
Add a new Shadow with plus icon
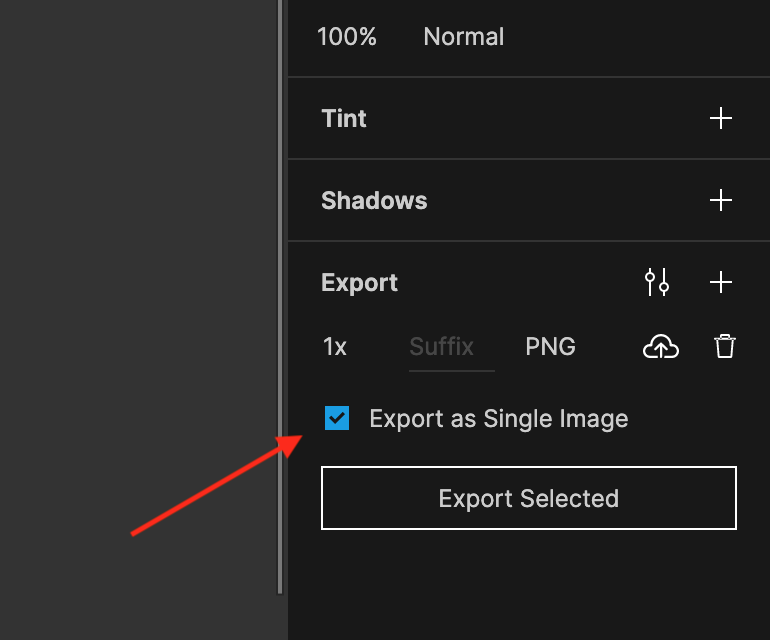point(720,200)
